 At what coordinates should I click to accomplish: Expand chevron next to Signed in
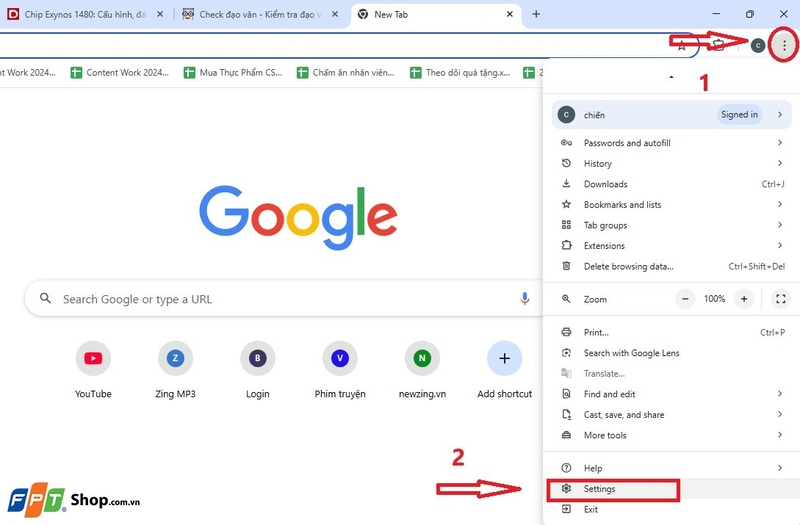tap(780, 115)
